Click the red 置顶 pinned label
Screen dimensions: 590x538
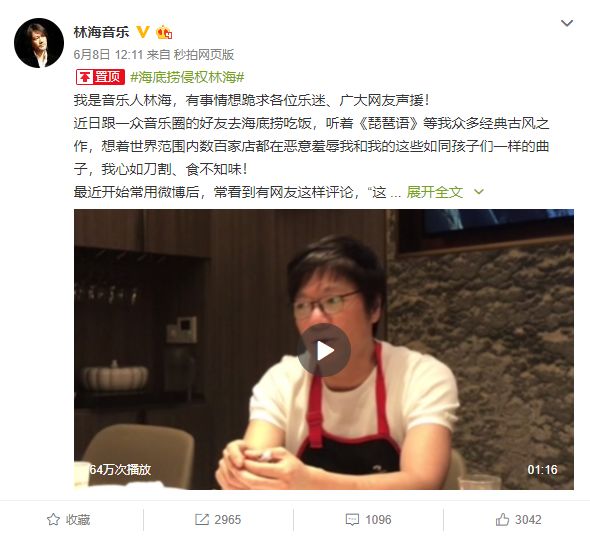(100, 77)
